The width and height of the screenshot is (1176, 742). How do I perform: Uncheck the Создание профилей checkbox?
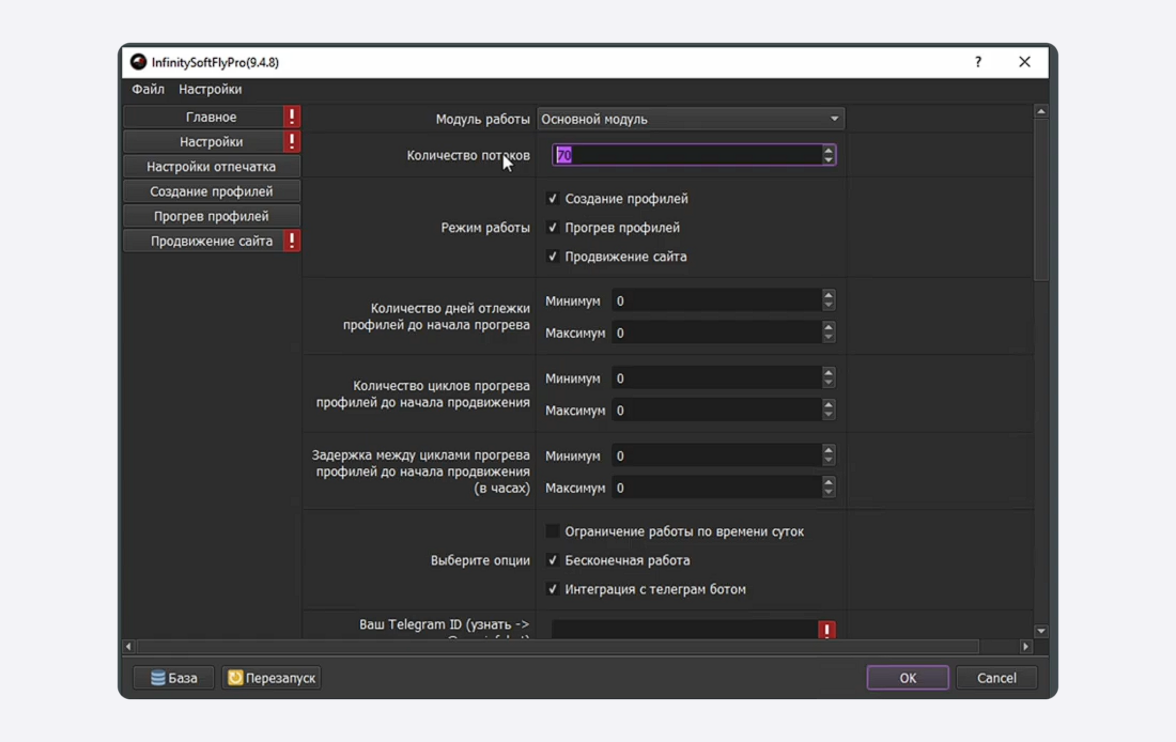pyautogui.click(x=553, y=199)
